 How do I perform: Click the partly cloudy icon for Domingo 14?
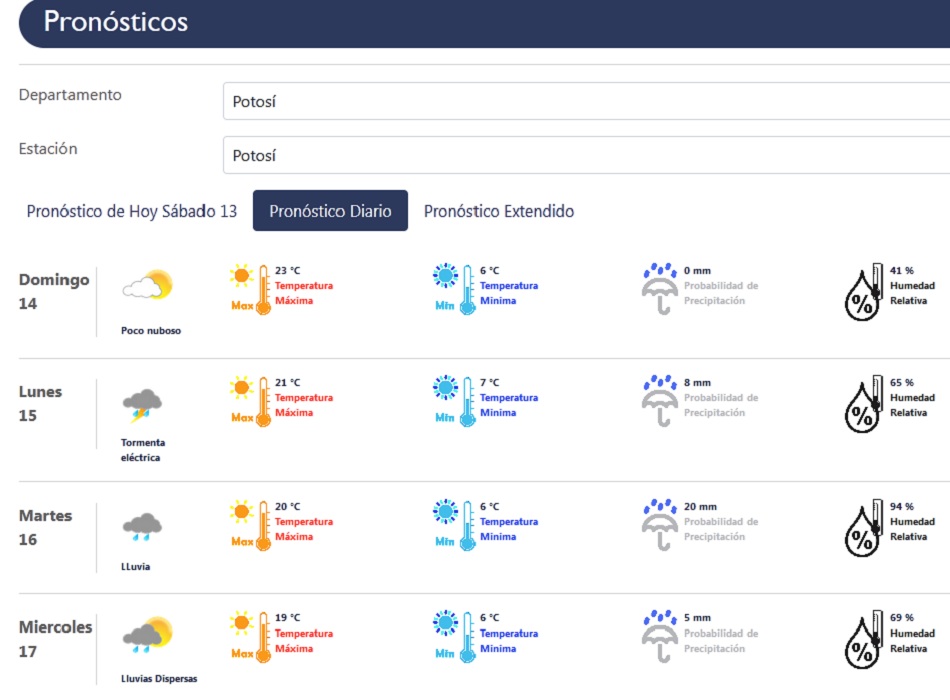[148, 286]
